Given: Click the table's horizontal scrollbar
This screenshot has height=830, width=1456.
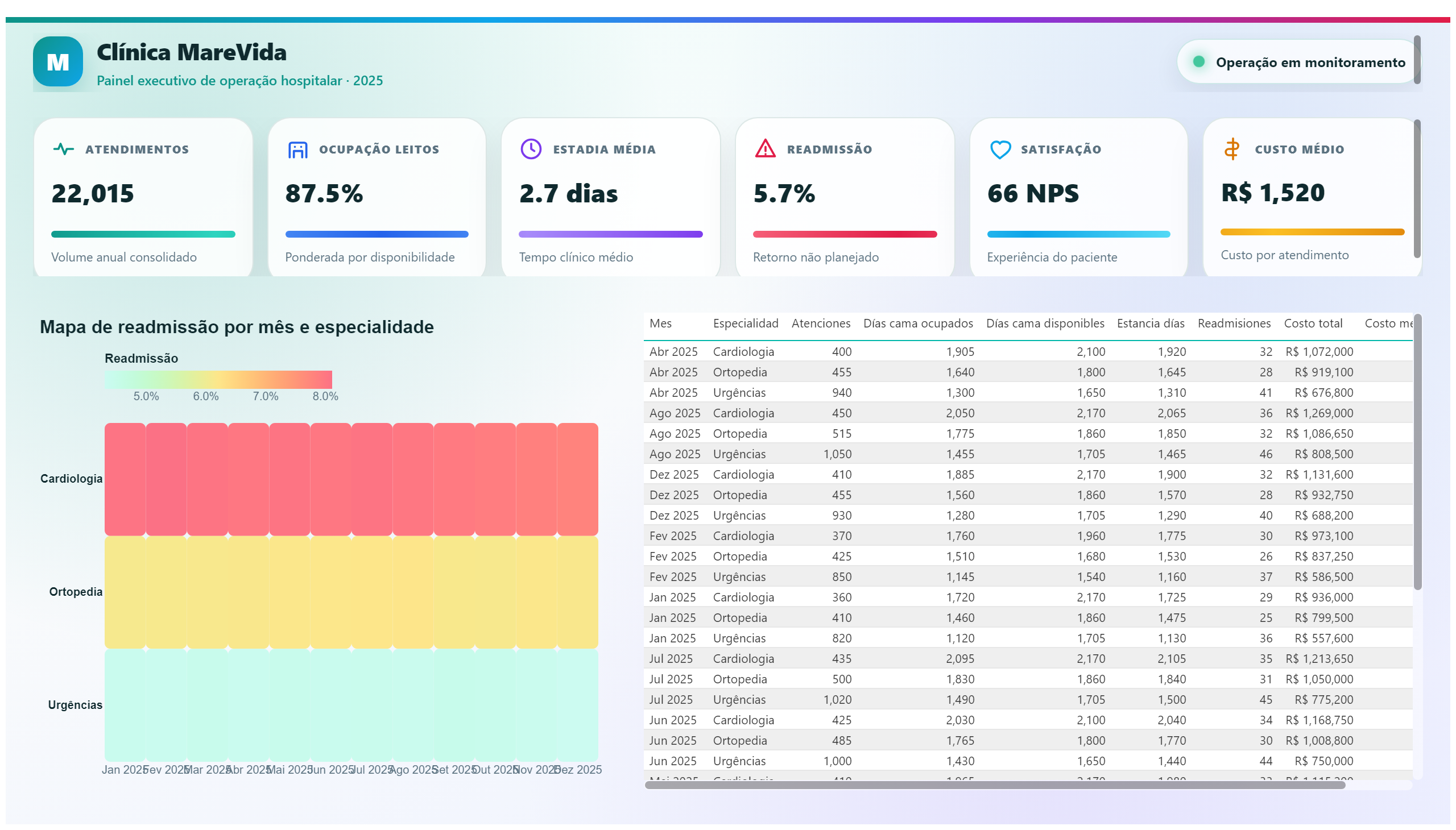Looking at the screenshot, I should [x=995, y=785].
